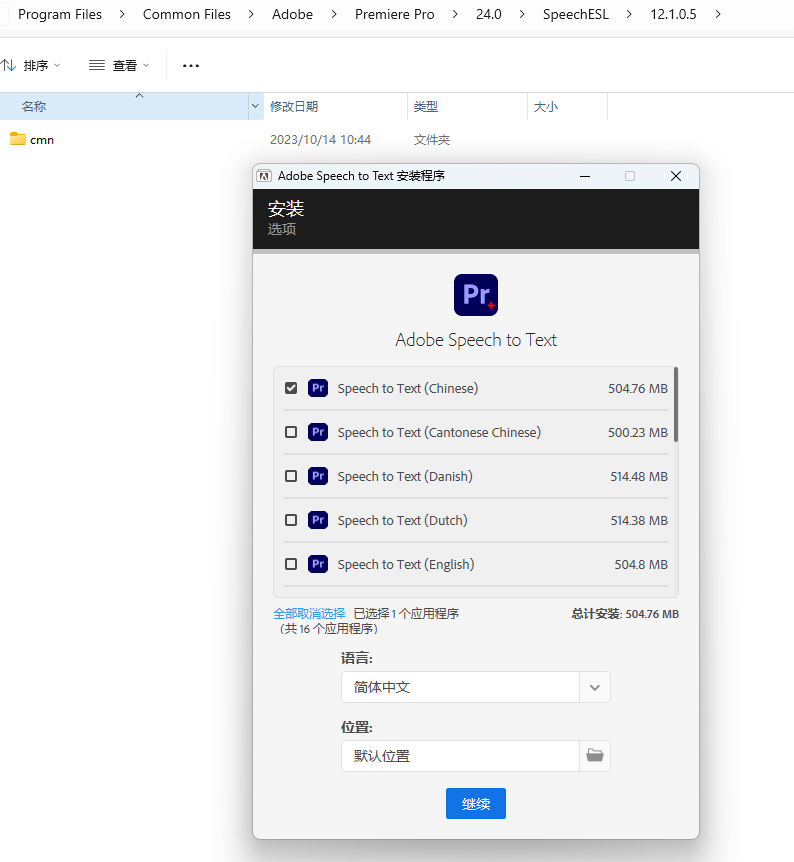Navigate to SpeechESL breadcrumb
This screenshot has height=862, width=794.
(x=576, y=14)
